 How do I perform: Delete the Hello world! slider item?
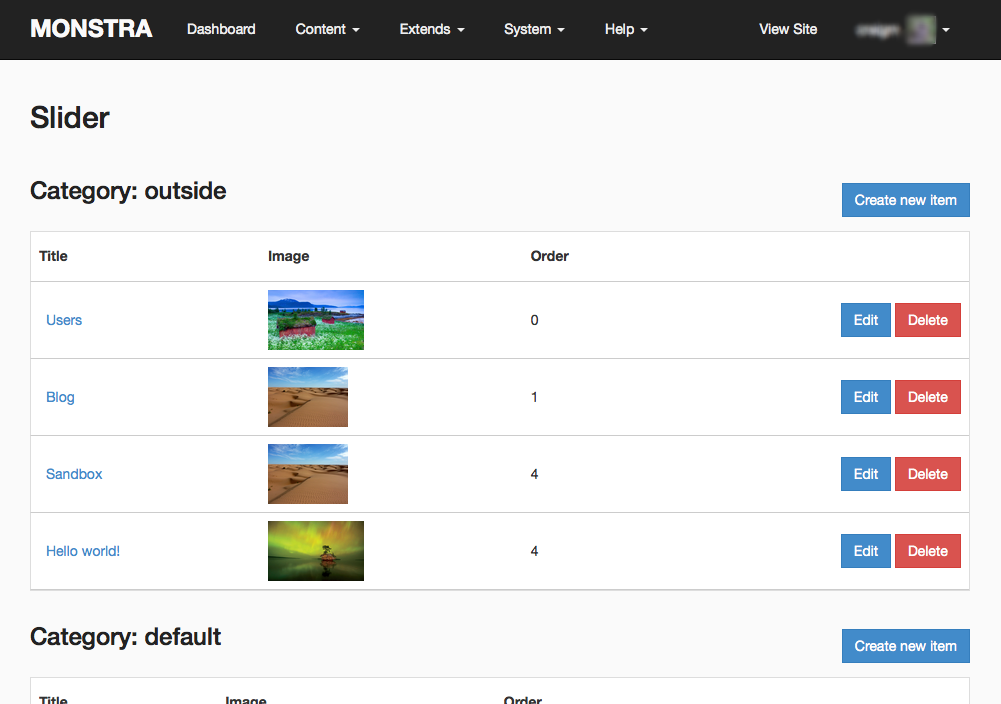tap(927, 551)
